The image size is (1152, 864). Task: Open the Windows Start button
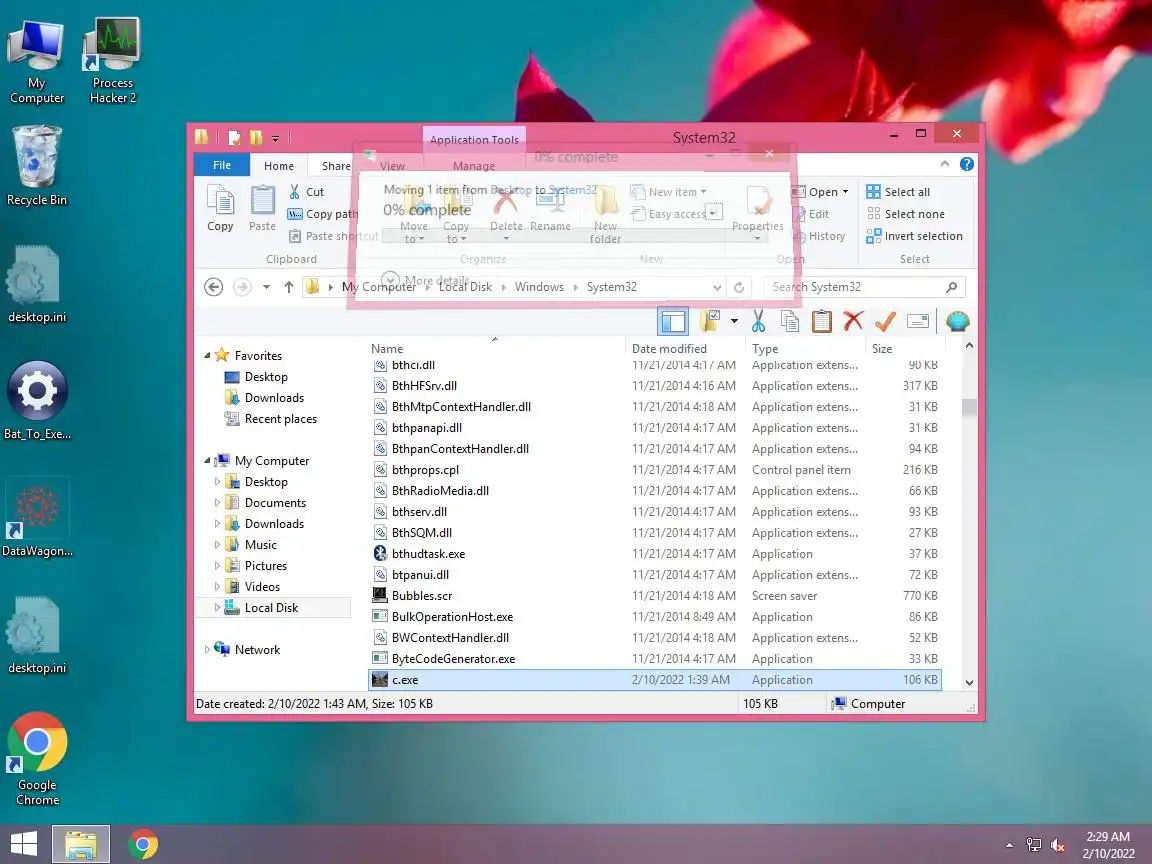click(x=24, y=844)
